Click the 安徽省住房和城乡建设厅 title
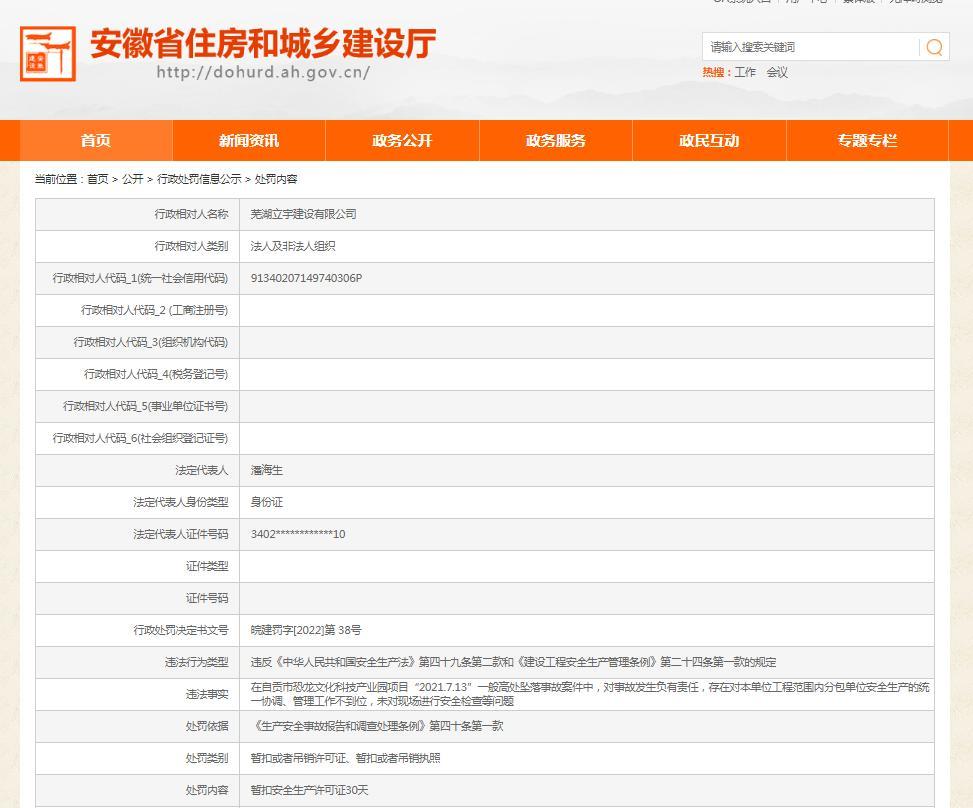 coord(263,43)
